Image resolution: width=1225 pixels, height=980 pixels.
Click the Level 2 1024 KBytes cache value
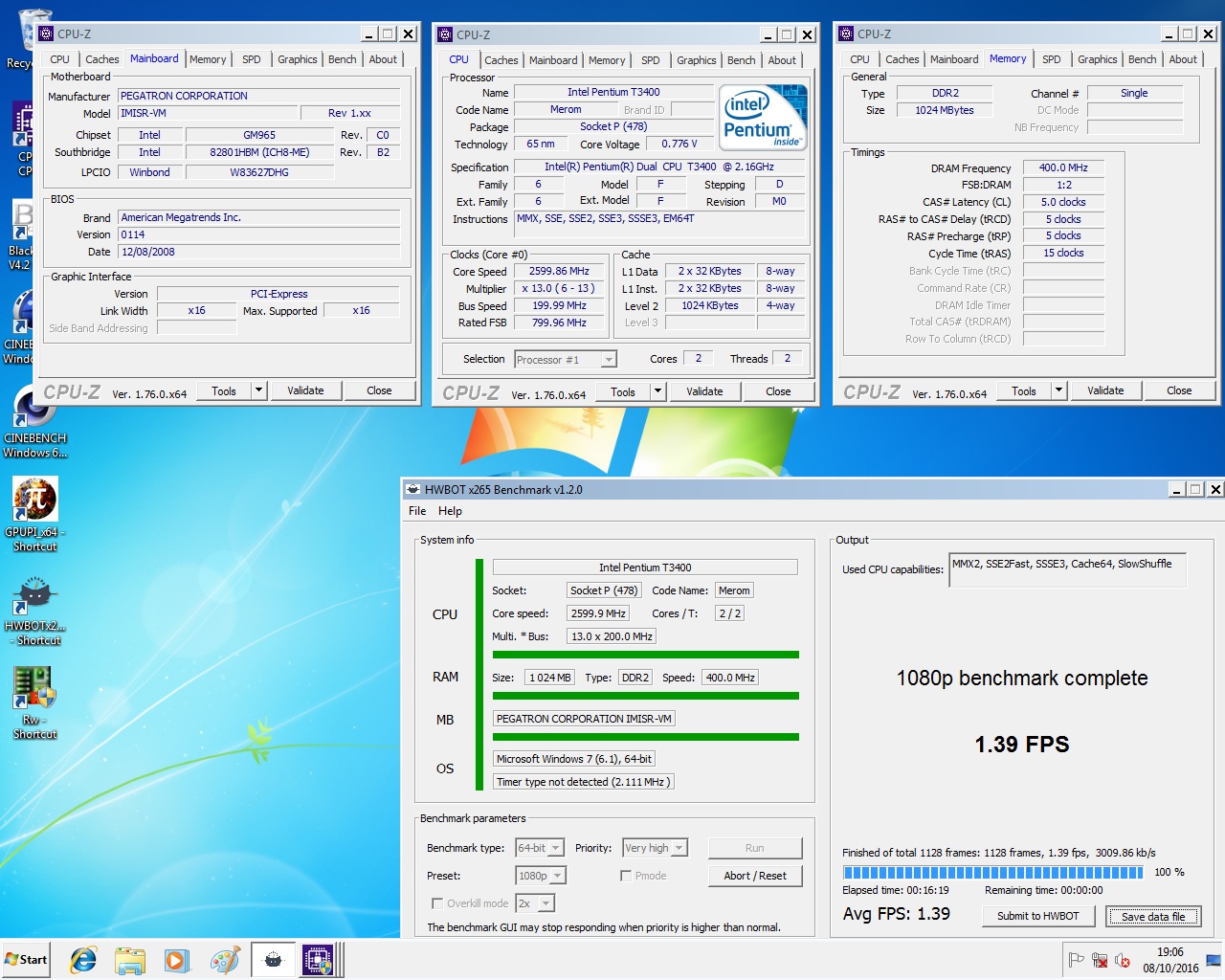pos(710,305)
